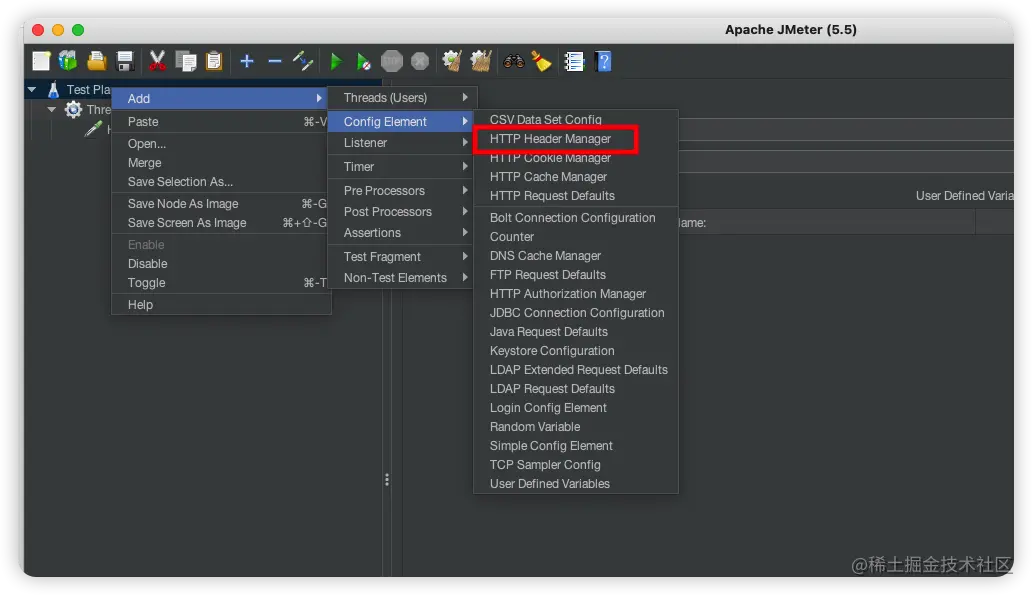The image size is (1032, 595).
Task: Open the Post Processors submenu
Action: [x=401, y=212]
